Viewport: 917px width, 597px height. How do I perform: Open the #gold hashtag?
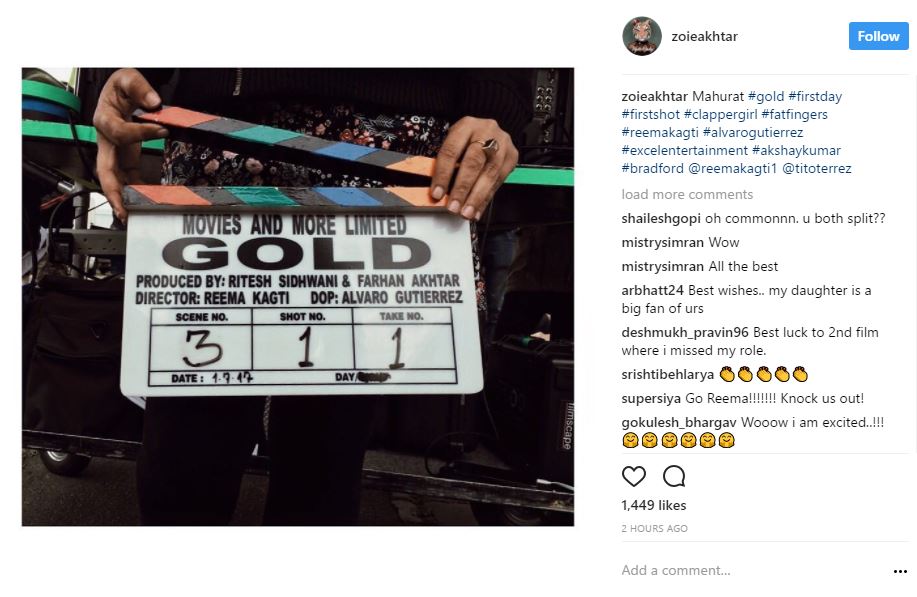tap(766, 96)
